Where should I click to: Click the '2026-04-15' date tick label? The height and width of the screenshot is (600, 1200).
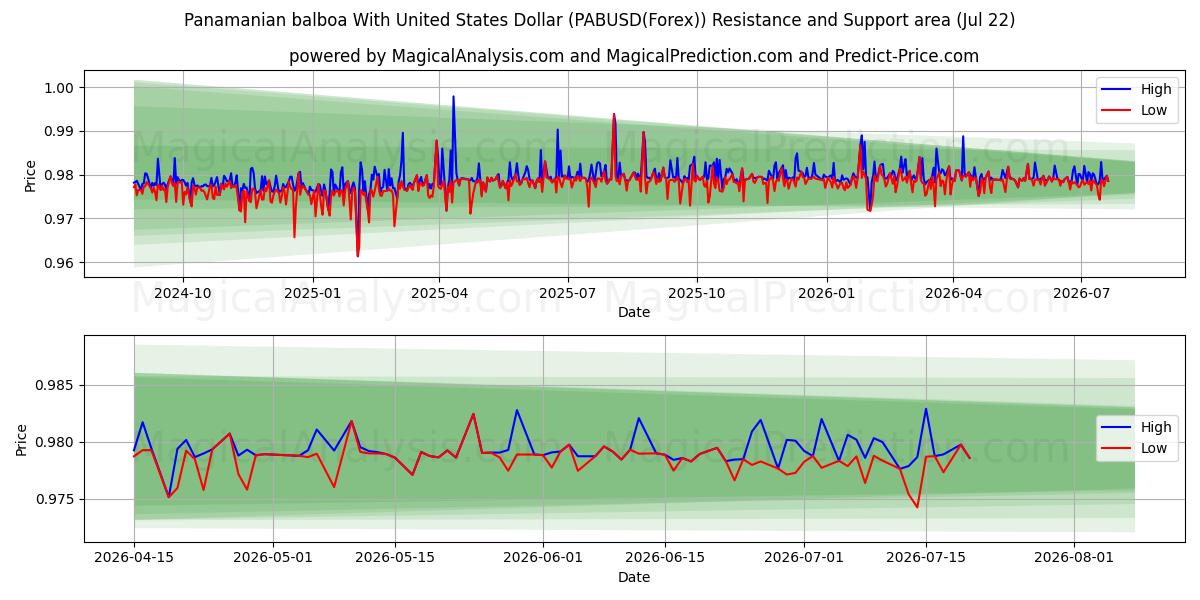pos(134,558)
